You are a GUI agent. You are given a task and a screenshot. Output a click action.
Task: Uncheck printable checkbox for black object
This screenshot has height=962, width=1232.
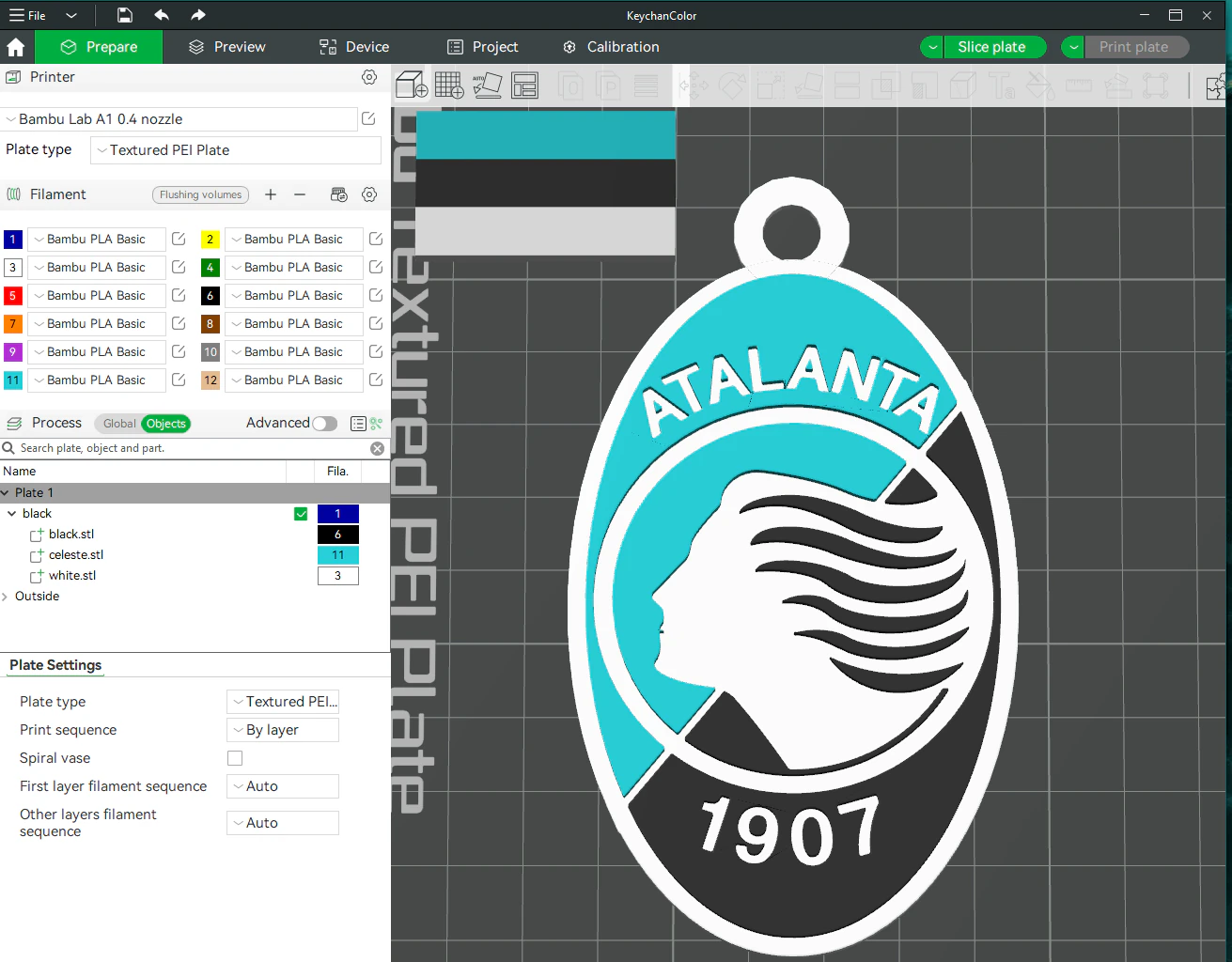click(301, 514)
